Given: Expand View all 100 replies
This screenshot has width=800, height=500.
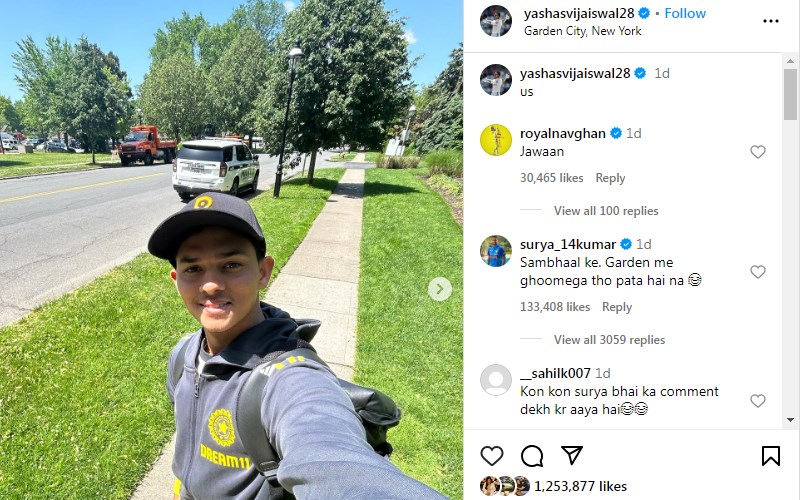Looking at the screenshot, I should (x=606, y=211).
